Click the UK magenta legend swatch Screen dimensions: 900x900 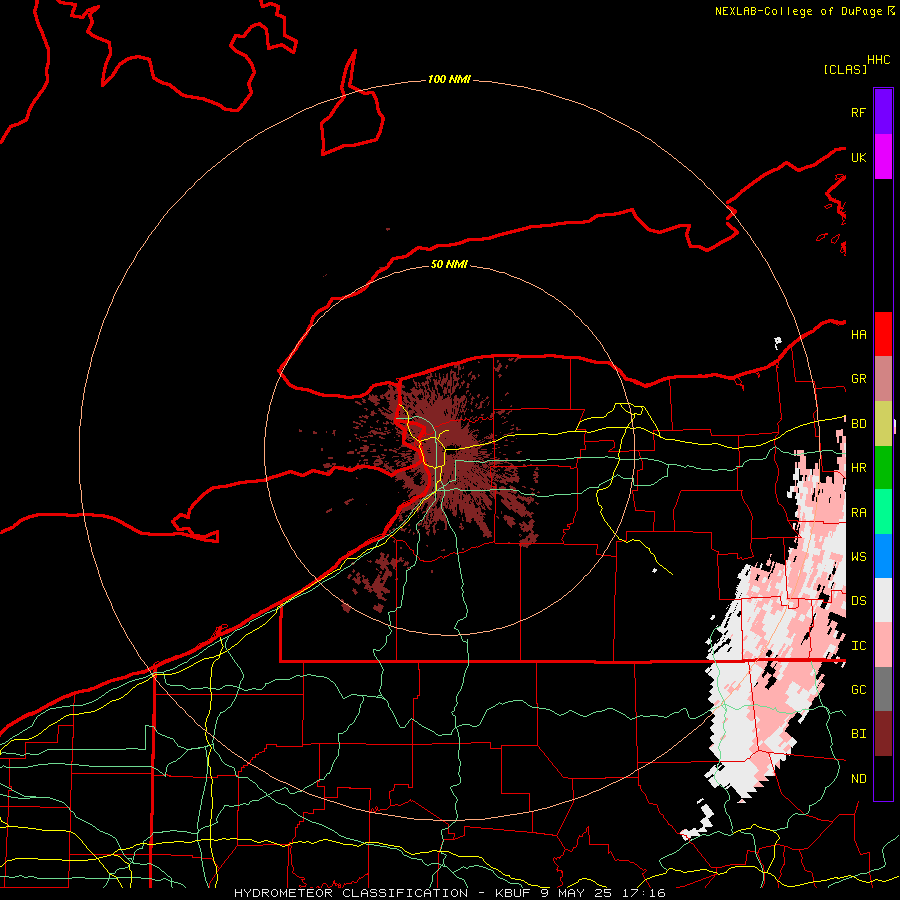coord(883,157)
